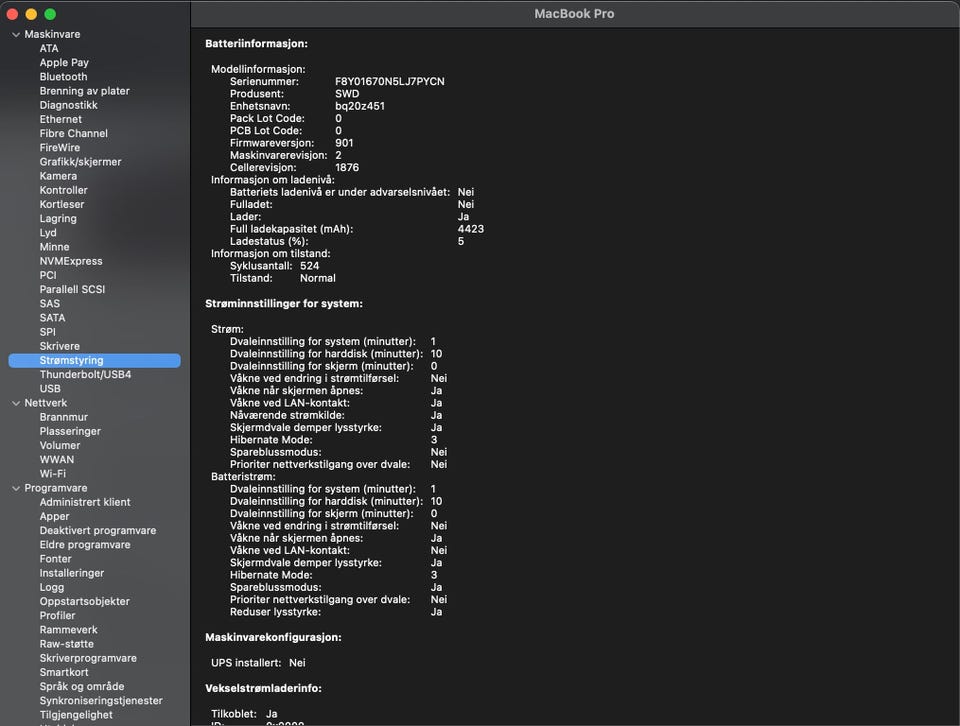
Task: Open the Brannmur entry
Action: [x=63, y=417]
